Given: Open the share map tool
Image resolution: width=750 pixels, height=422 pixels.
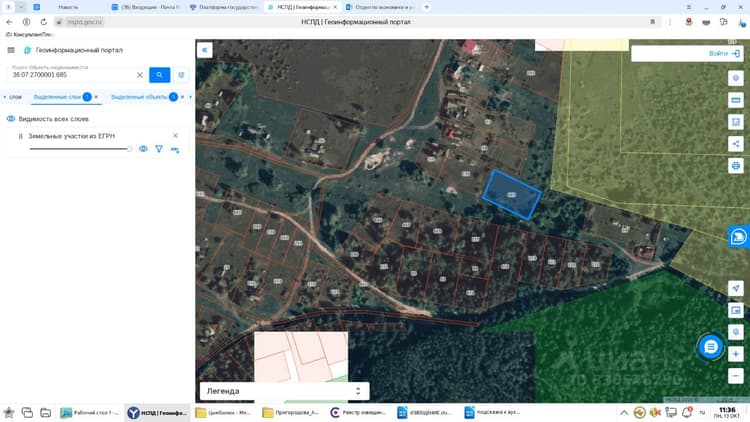Looking at the screenshot, I should 736,144.
